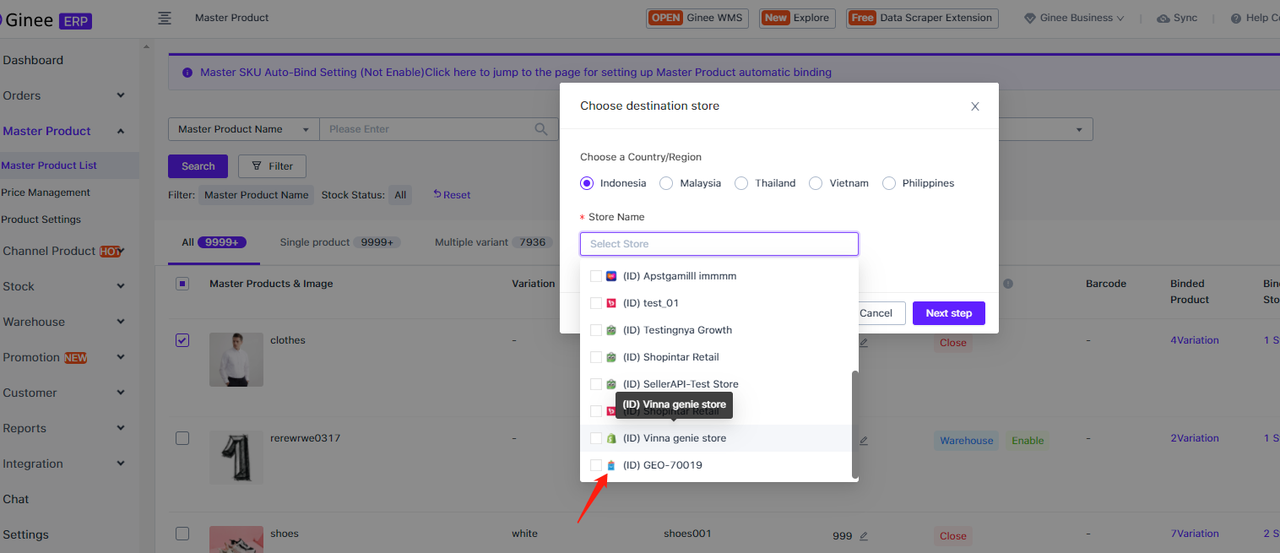1280x553 pixels.
Task: Click the Cancel button in the dialog
Action: pyautogui.click(x=876, y=313)
